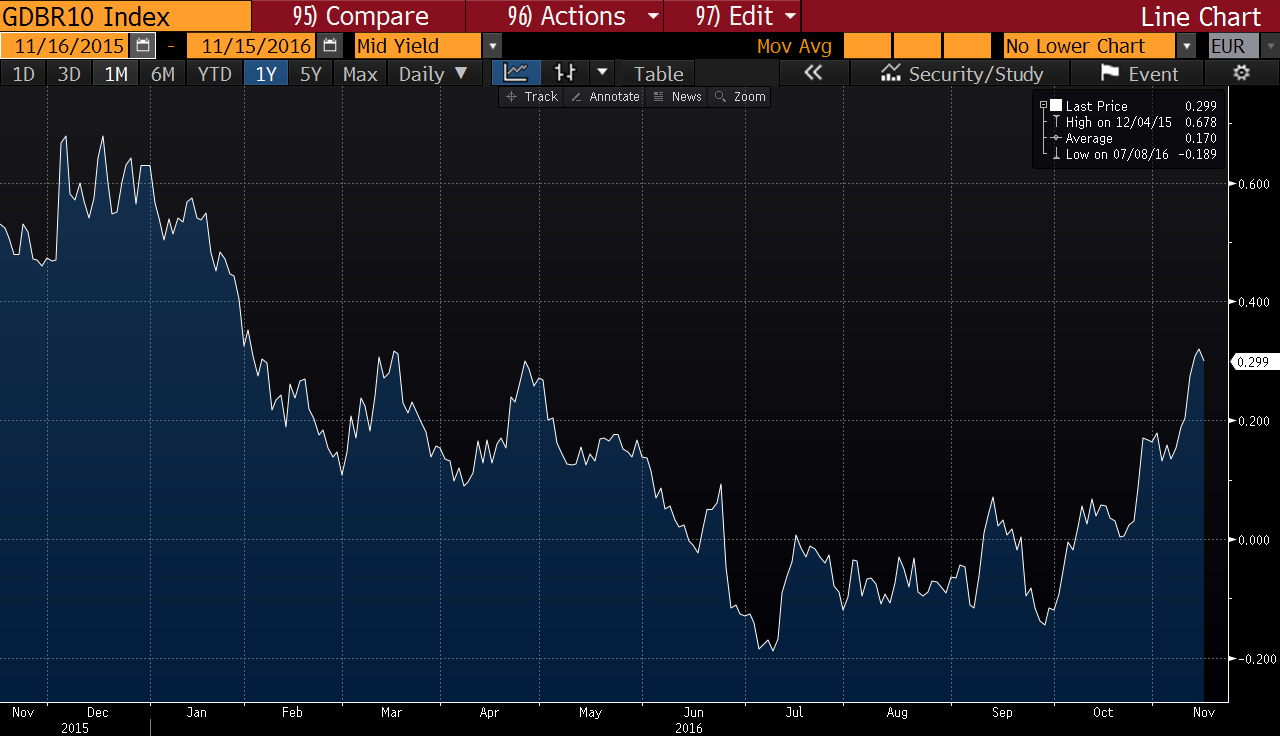This screenshot has width=1280, height=736.
Task: Click the first Mov Avg input box
Action: 867,46
